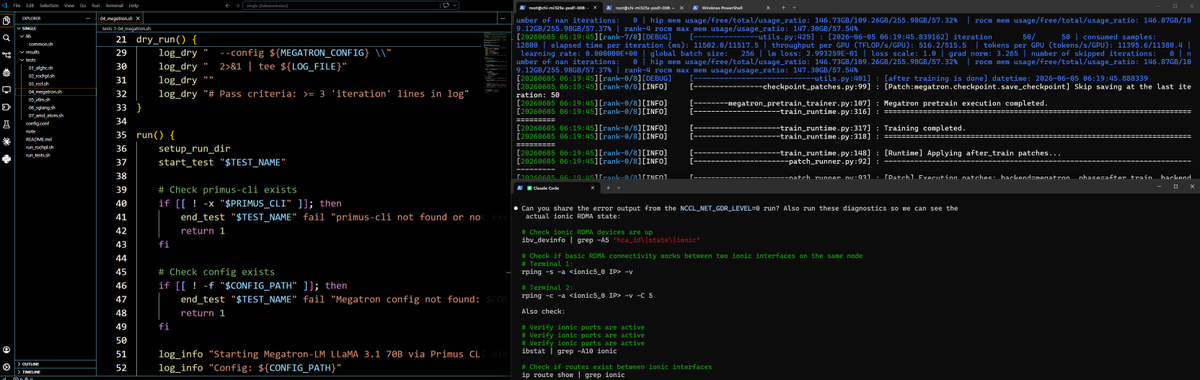The height and width of the screenshot is (380, 1200).
Task: Open the Run menu
Action: pyautogui.click(x=95, y=5)
